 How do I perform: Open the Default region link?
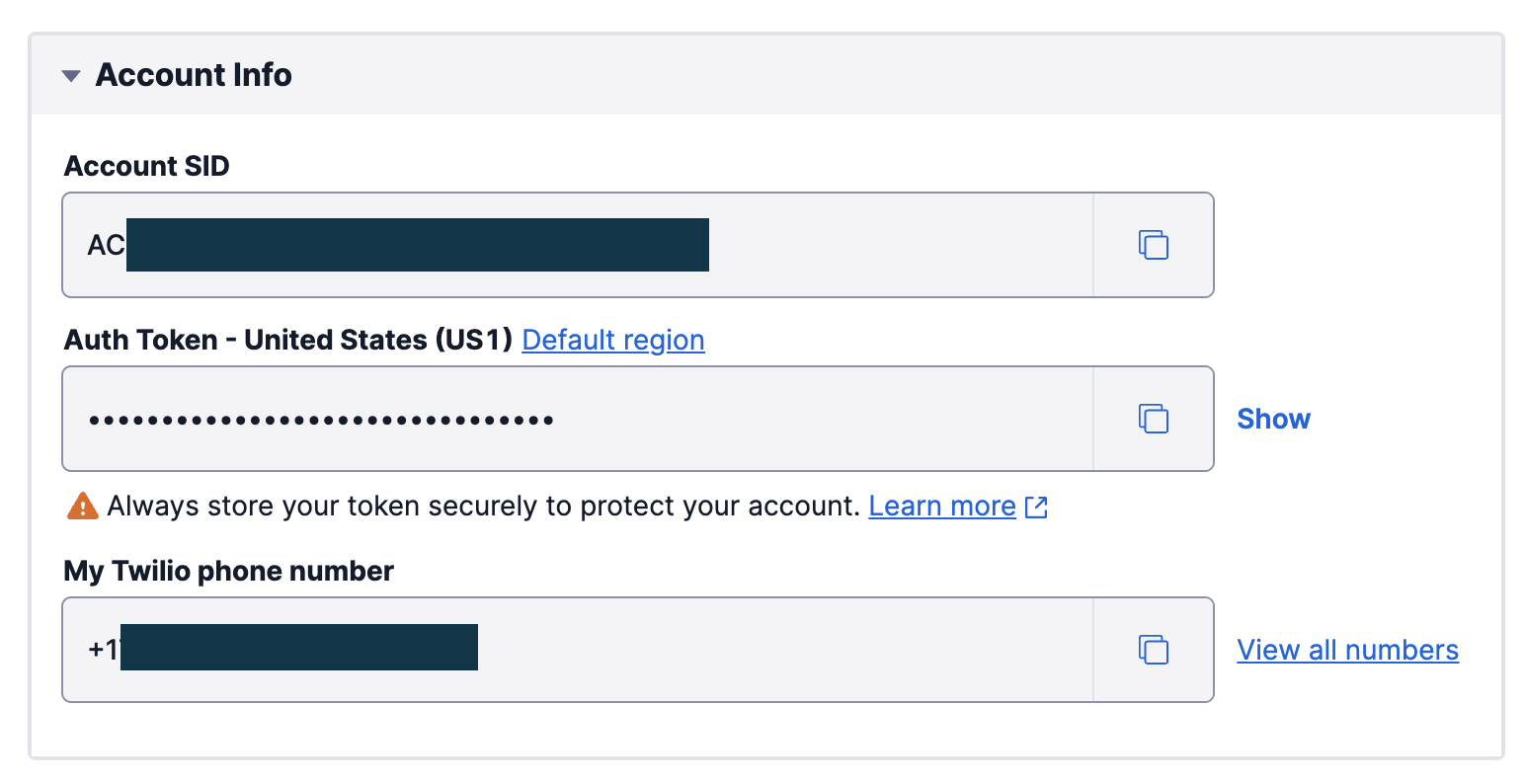coord(612,340)
